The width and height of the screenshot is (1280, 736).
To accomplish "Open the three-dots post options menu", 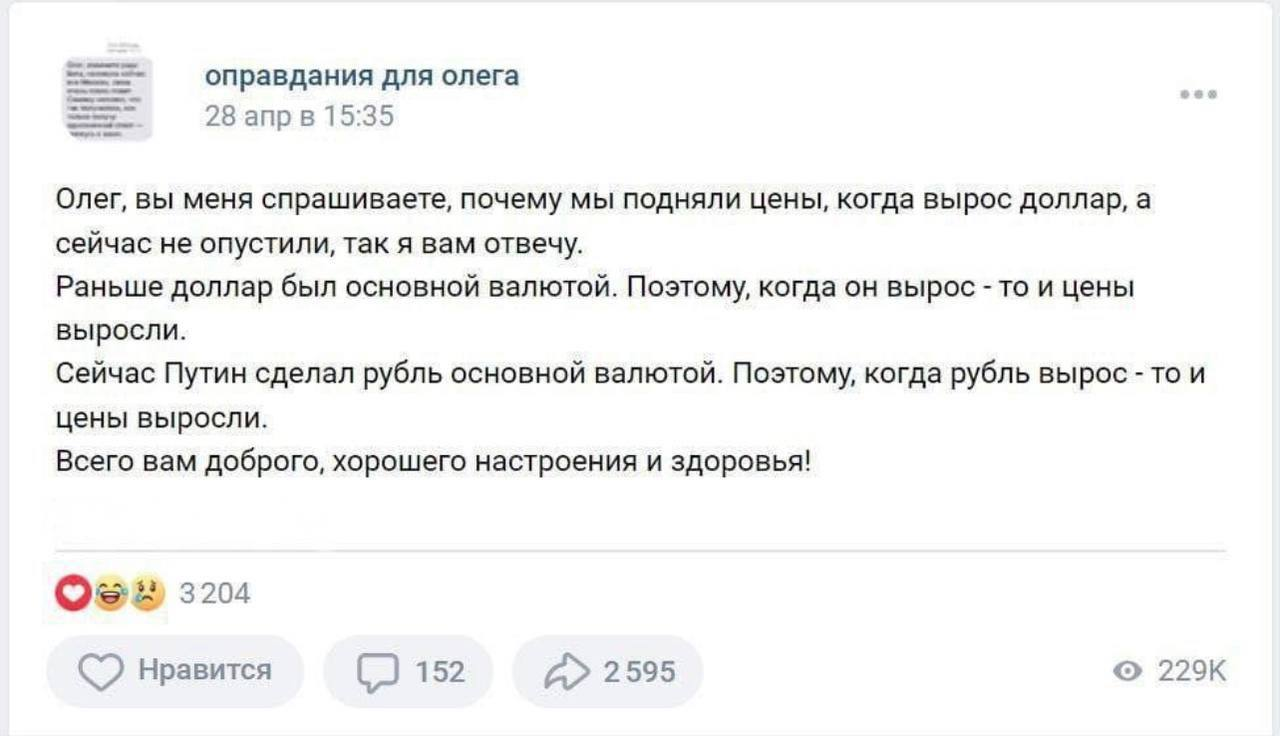I will click(x=1198, y=96).
